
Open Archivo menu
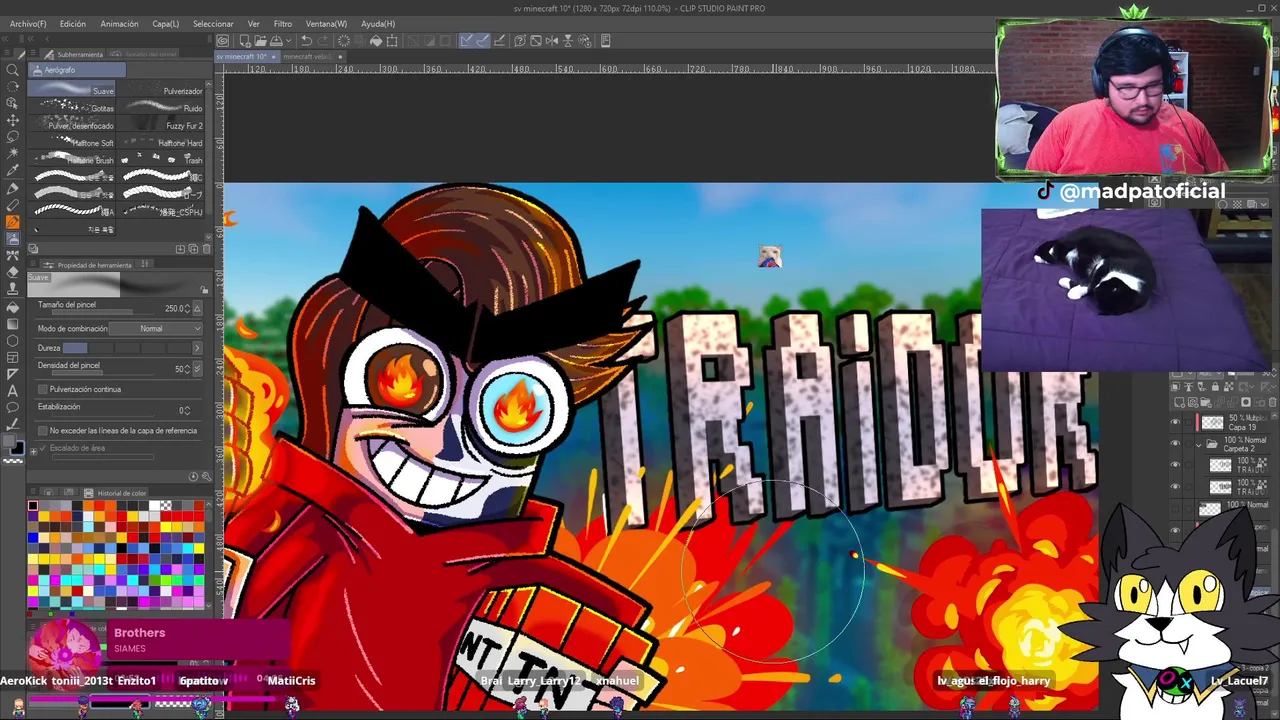tap(28, 24)
